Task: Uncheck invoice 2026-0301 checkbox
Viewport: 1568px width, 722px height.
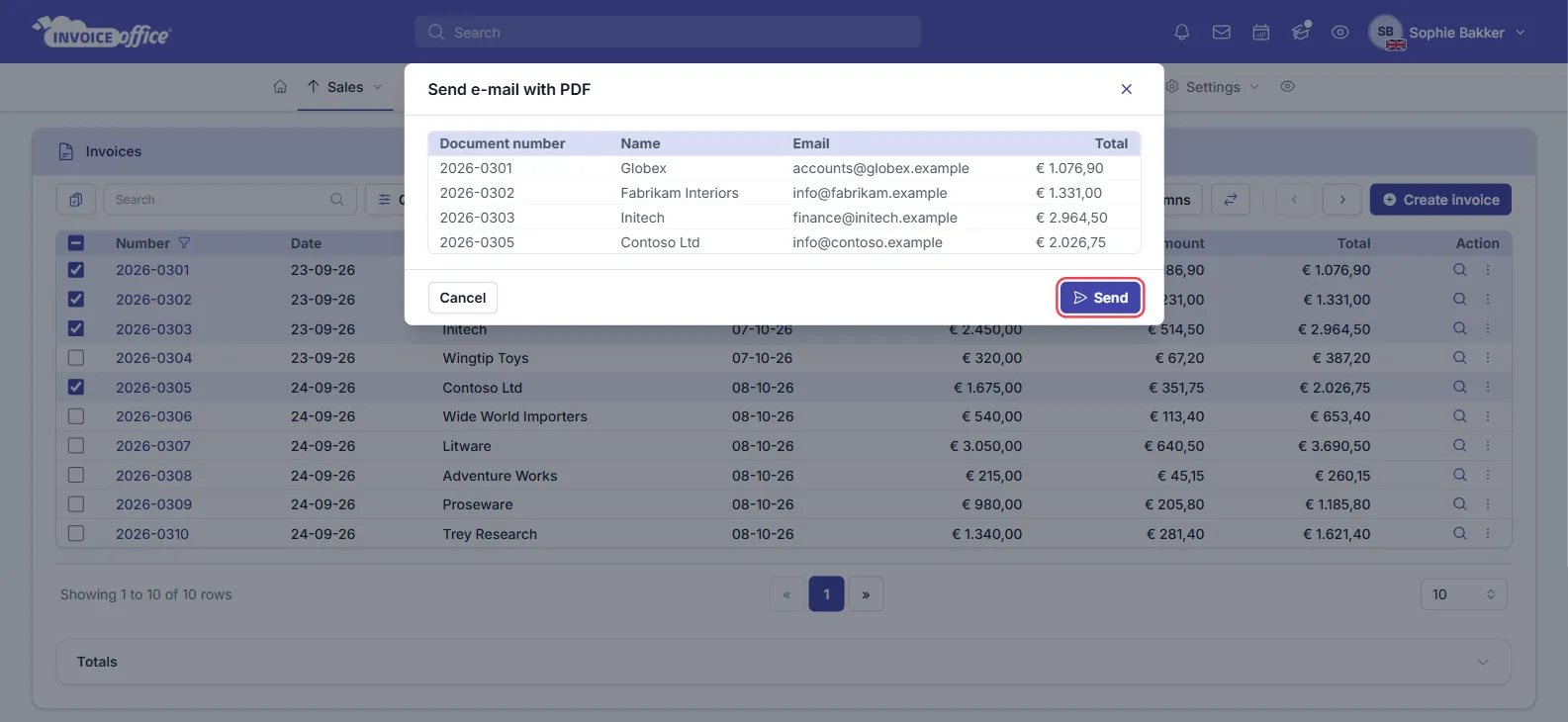Action: [x=76, y=270]
